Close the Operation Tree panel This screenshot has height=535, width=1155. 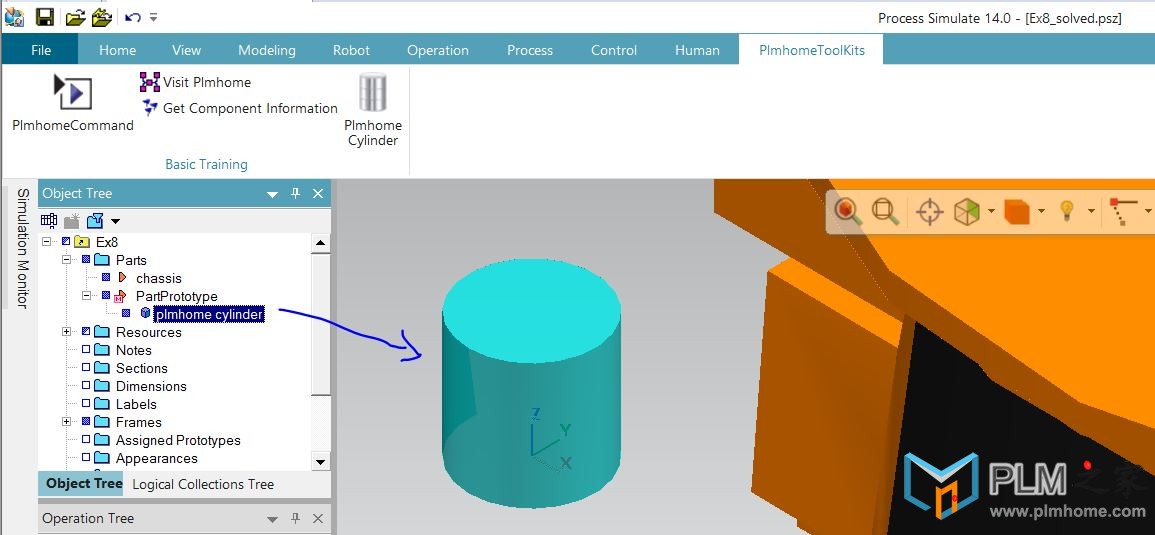pos(318,518)
